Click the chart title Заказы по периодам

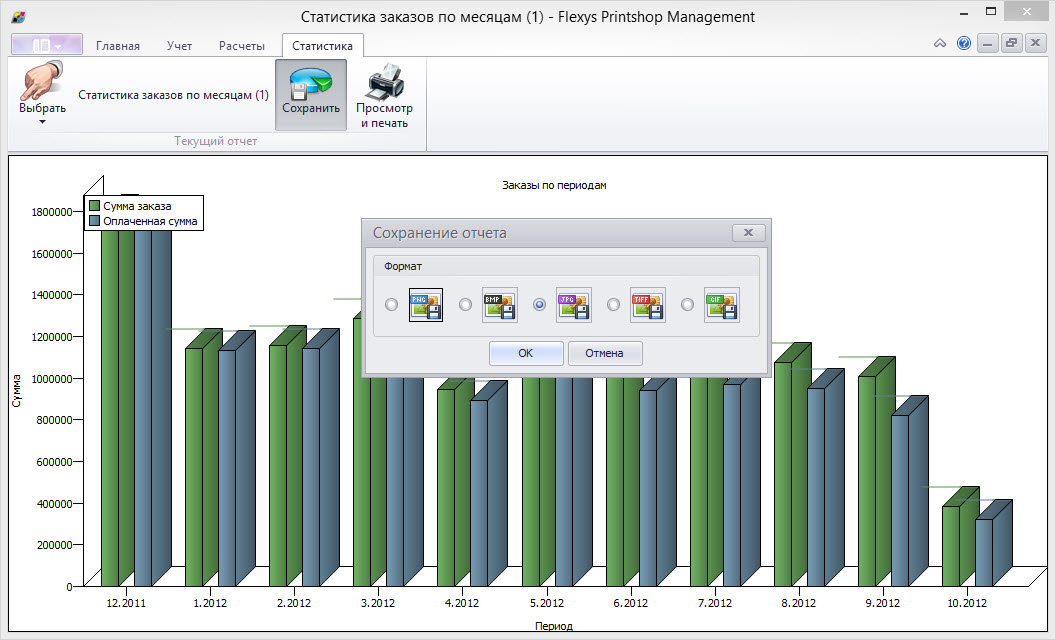[x=554, y=185]
